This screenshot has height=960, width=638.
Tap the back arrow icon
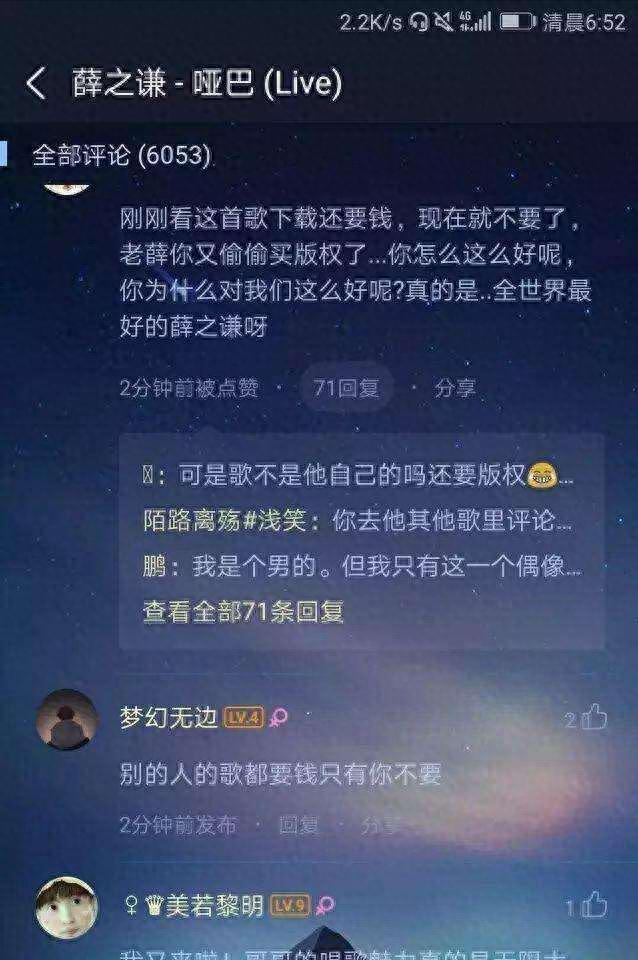click(36, 83)
